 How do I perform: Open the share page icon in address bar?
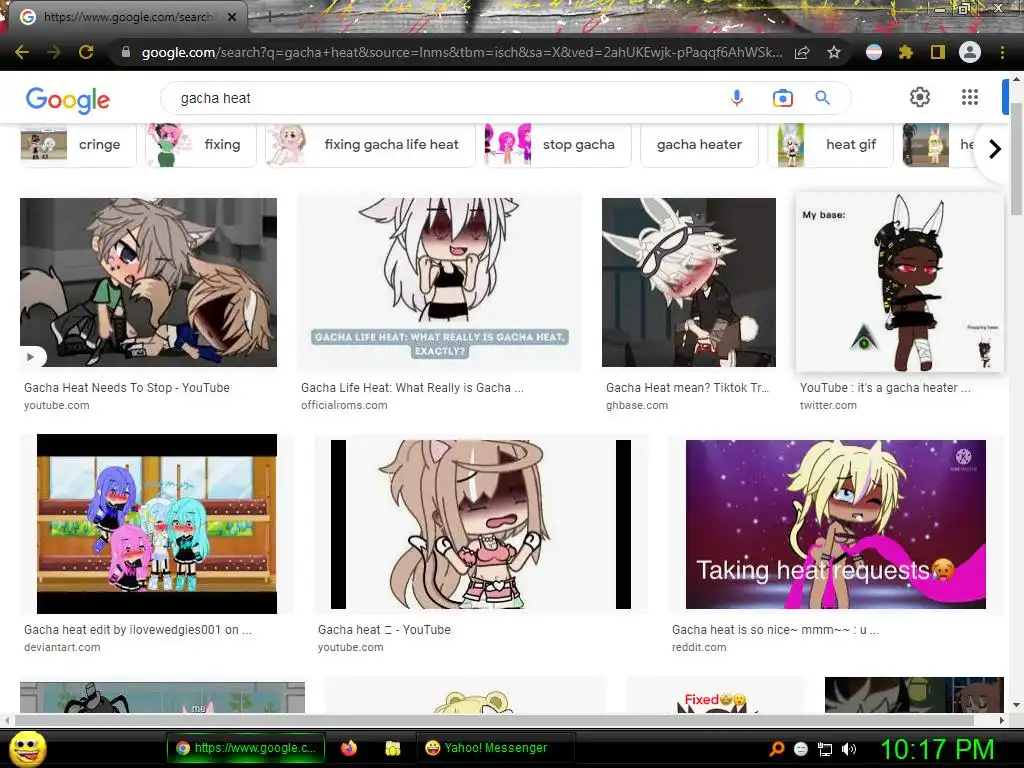coord(802,52)
